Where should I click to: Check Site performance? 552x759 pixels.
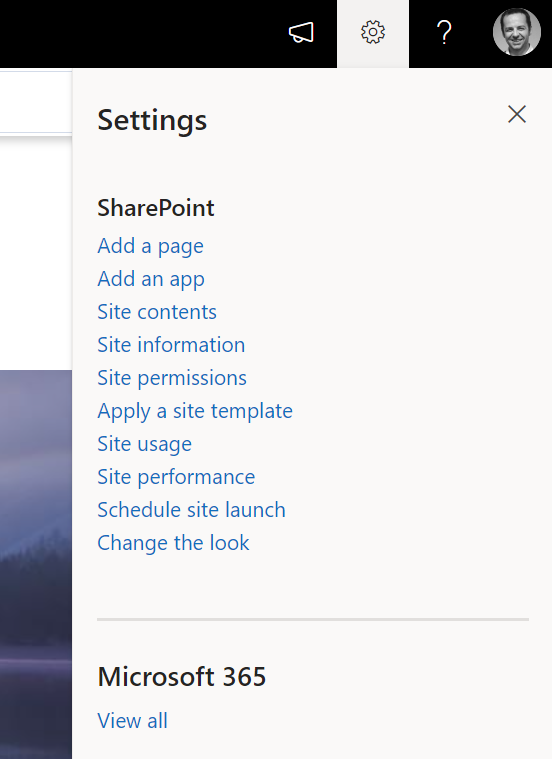176,477
